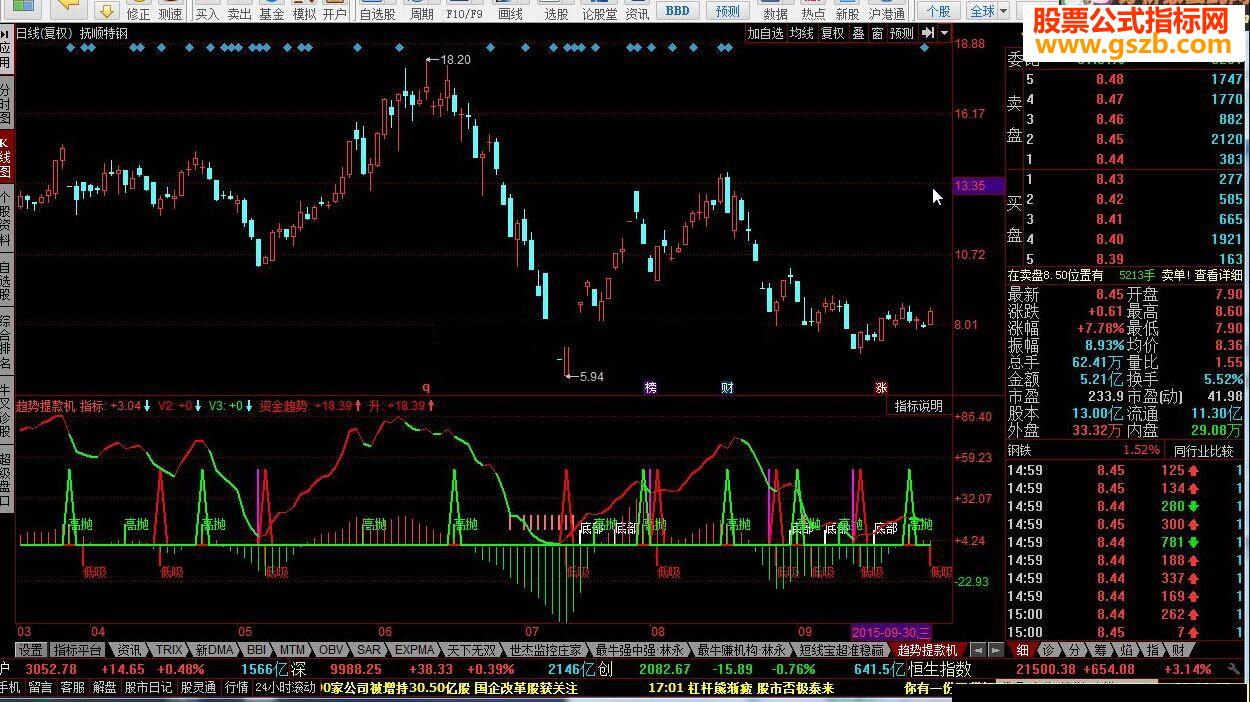Click the 财 marker on chart
This screenshot has width=1250, height=702.
728,387
